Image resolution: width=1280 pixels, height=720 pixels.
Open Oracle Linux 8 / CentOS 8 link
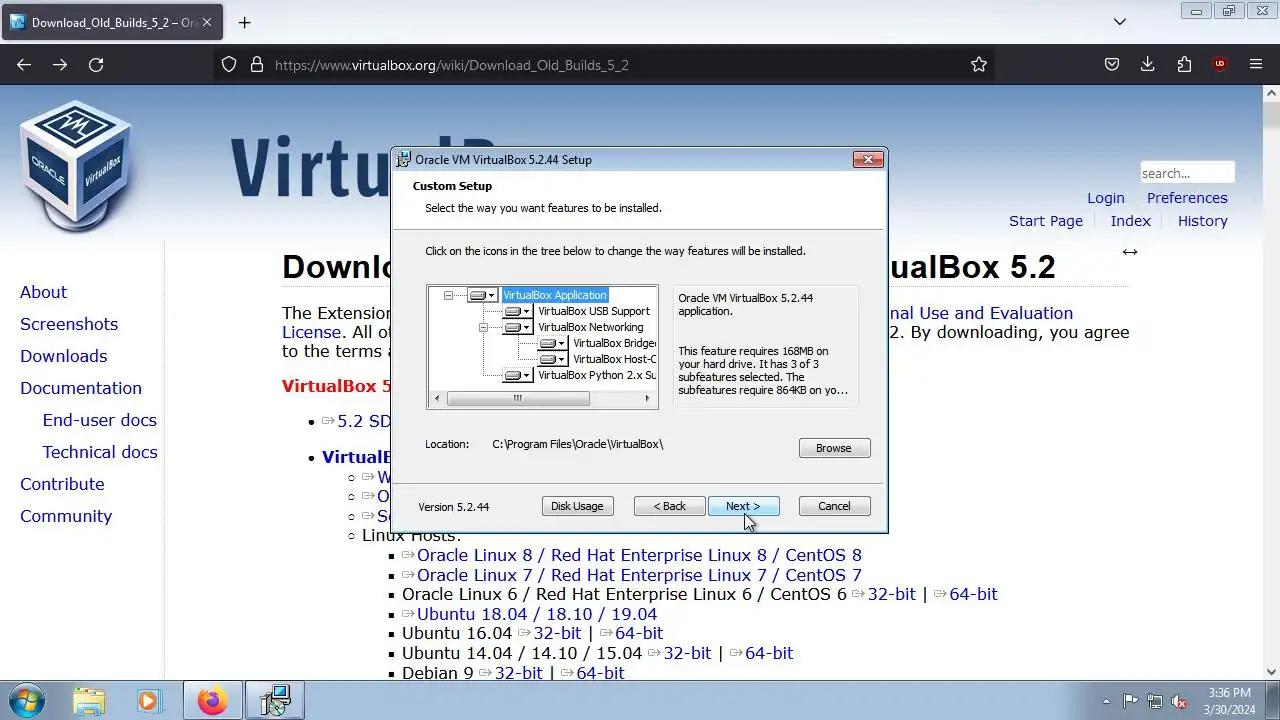639,555
